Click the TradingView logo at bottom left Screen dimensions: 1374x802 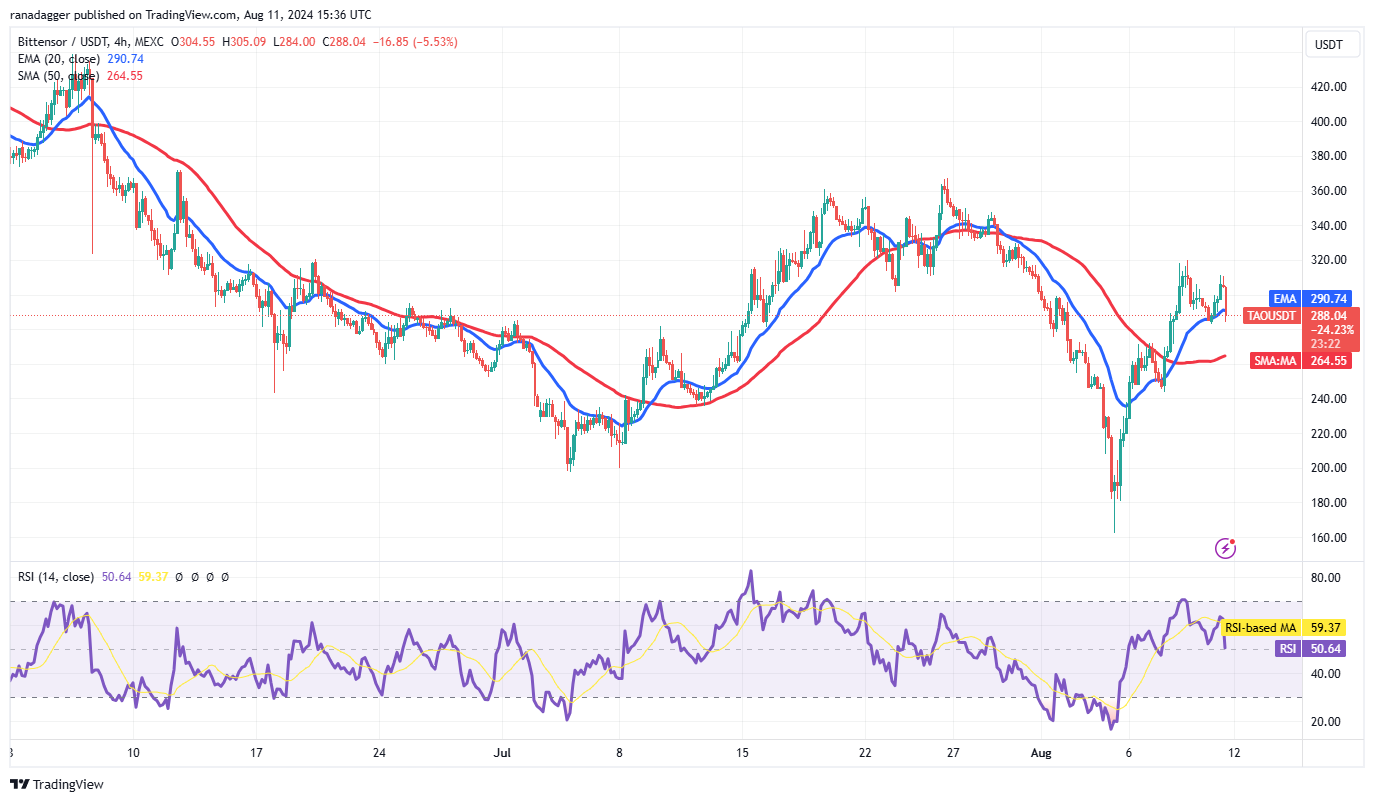57,785
